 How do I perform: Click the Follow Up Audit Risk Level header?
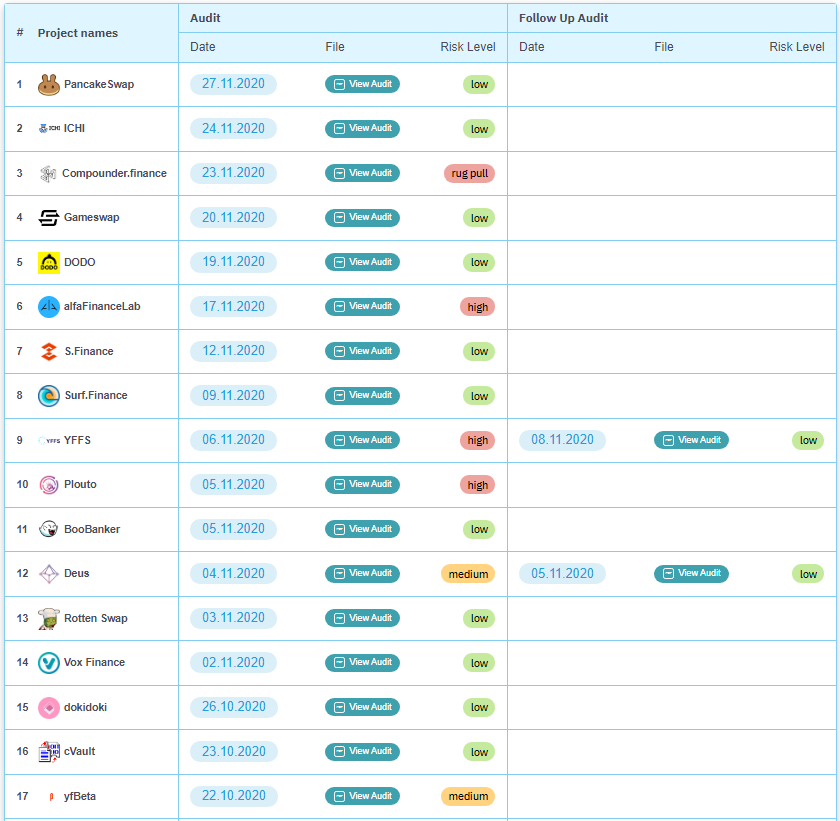point(797,47)
